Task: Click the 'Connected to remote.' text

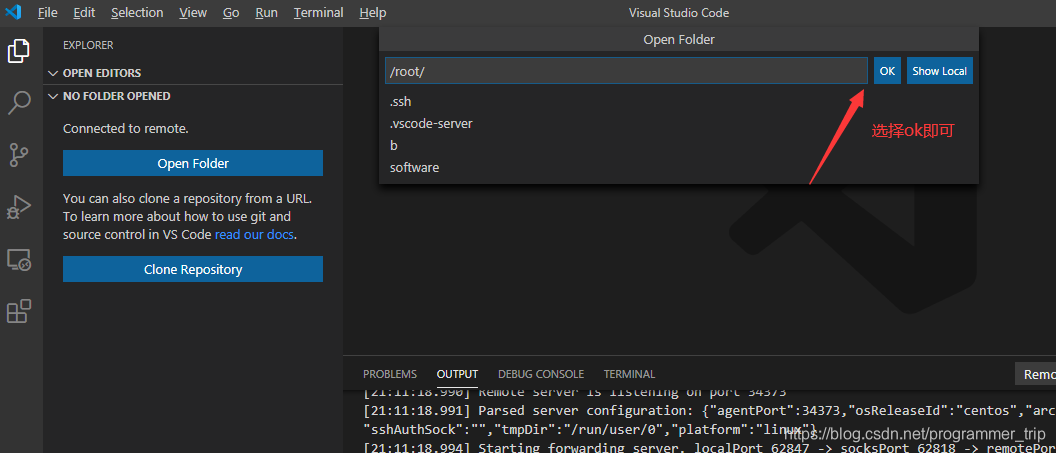Action: (126, 129)
